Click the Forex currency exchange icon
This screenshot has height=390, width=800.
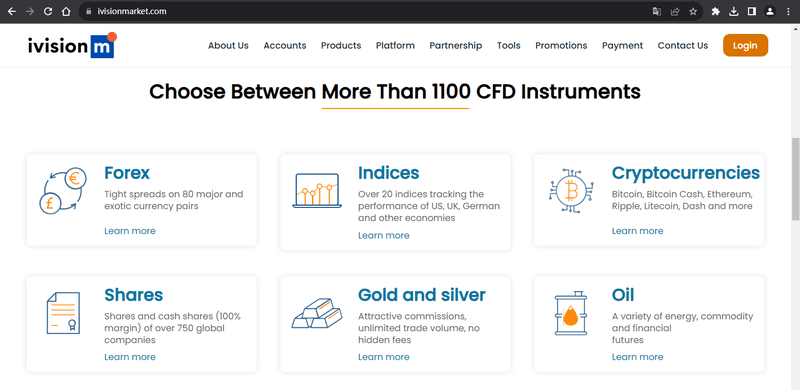click(63, 191)
